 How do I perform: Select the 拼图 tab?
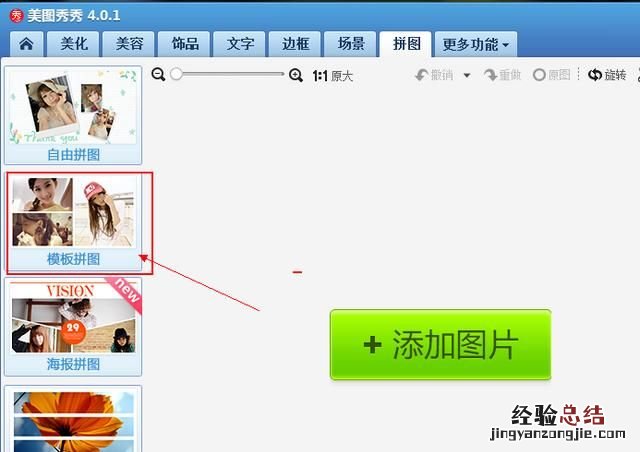pyautogui.click(x=406, y=44)
